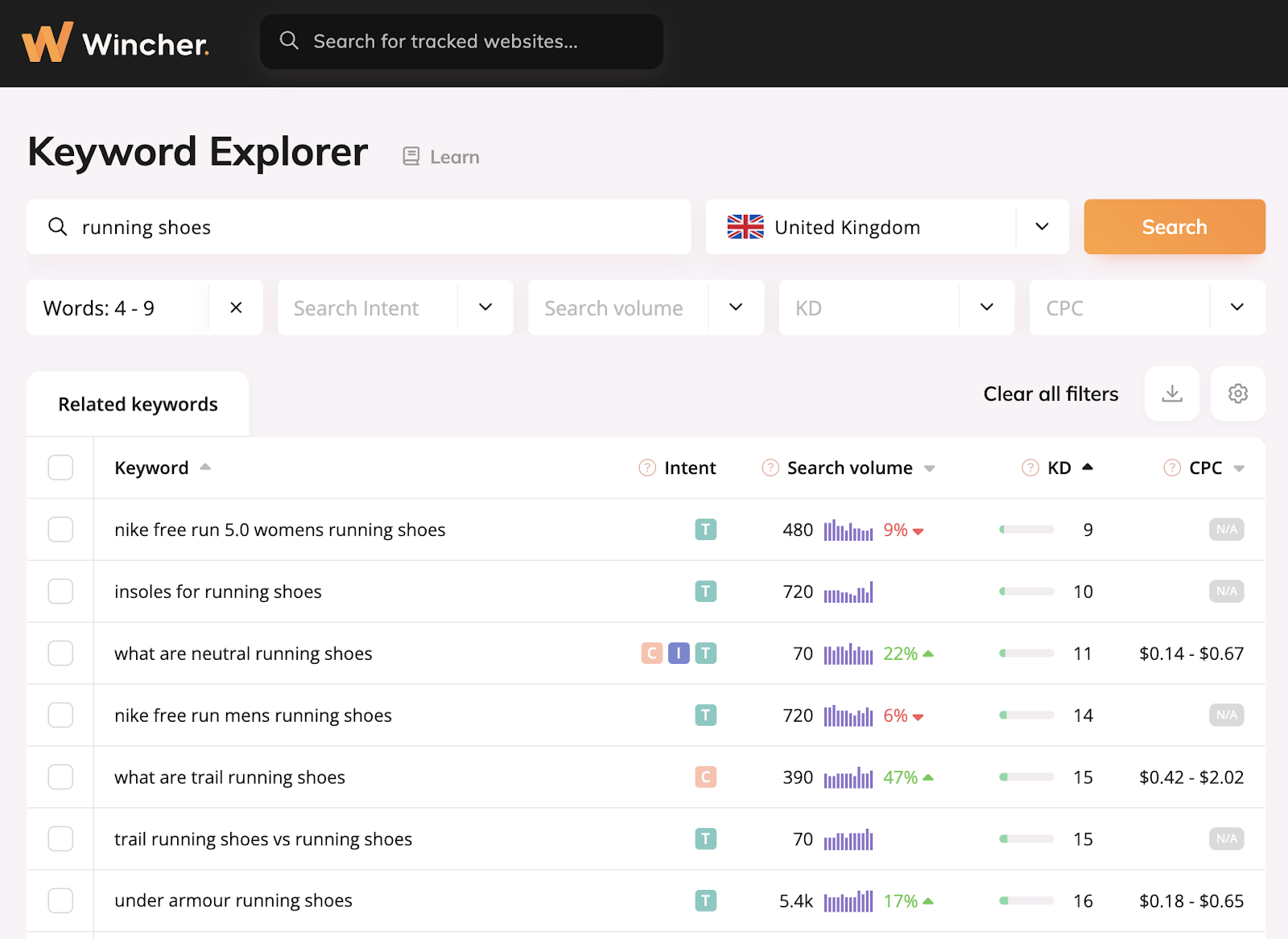Click the 47% upward trend indicator
Image resolution: width=1288 pixels, height=939 pixels.
(908, 777)
